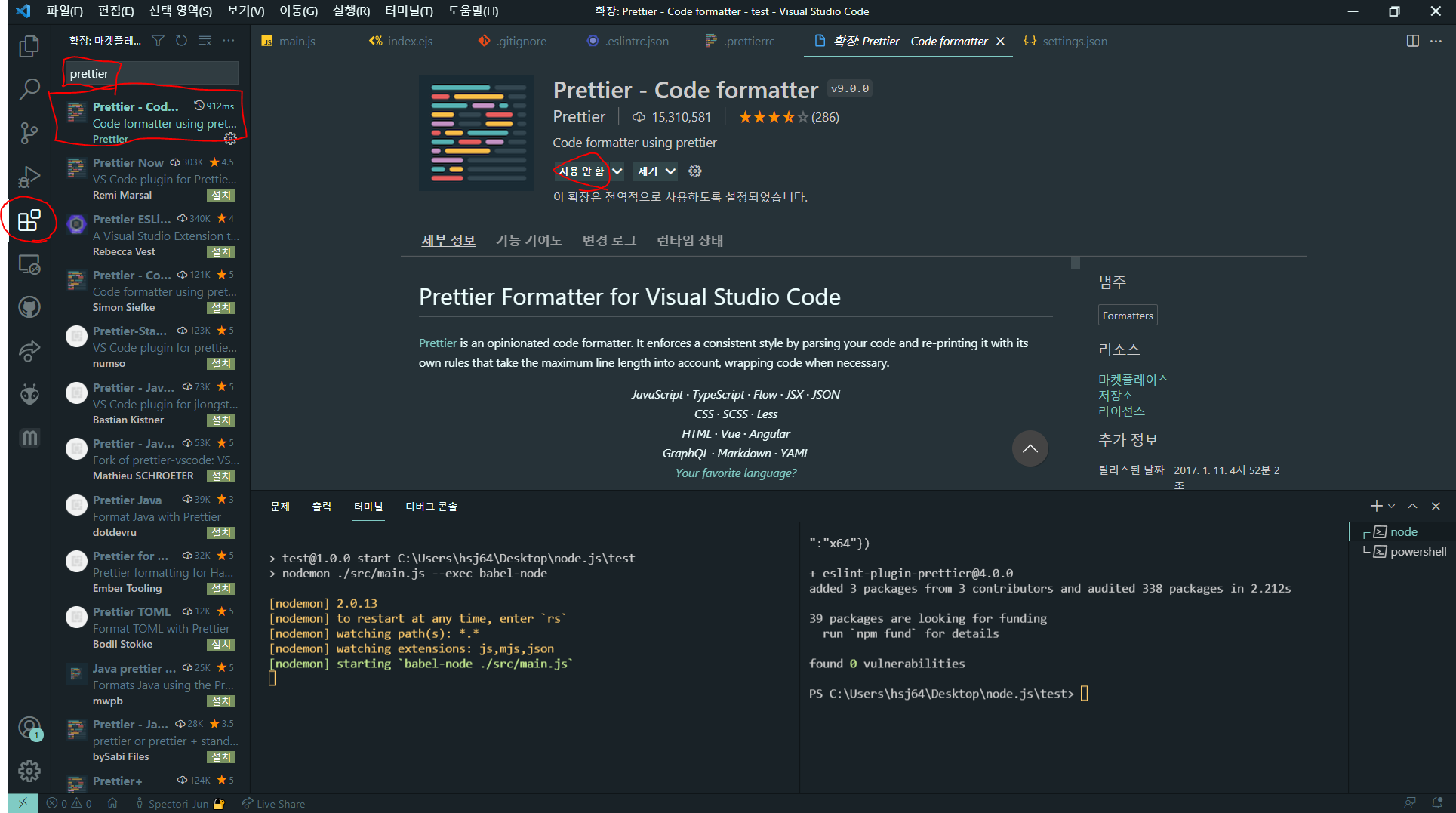The image size is (1456, 813).
Task: Switch to the 출력 panel tab
Action: 322,506
